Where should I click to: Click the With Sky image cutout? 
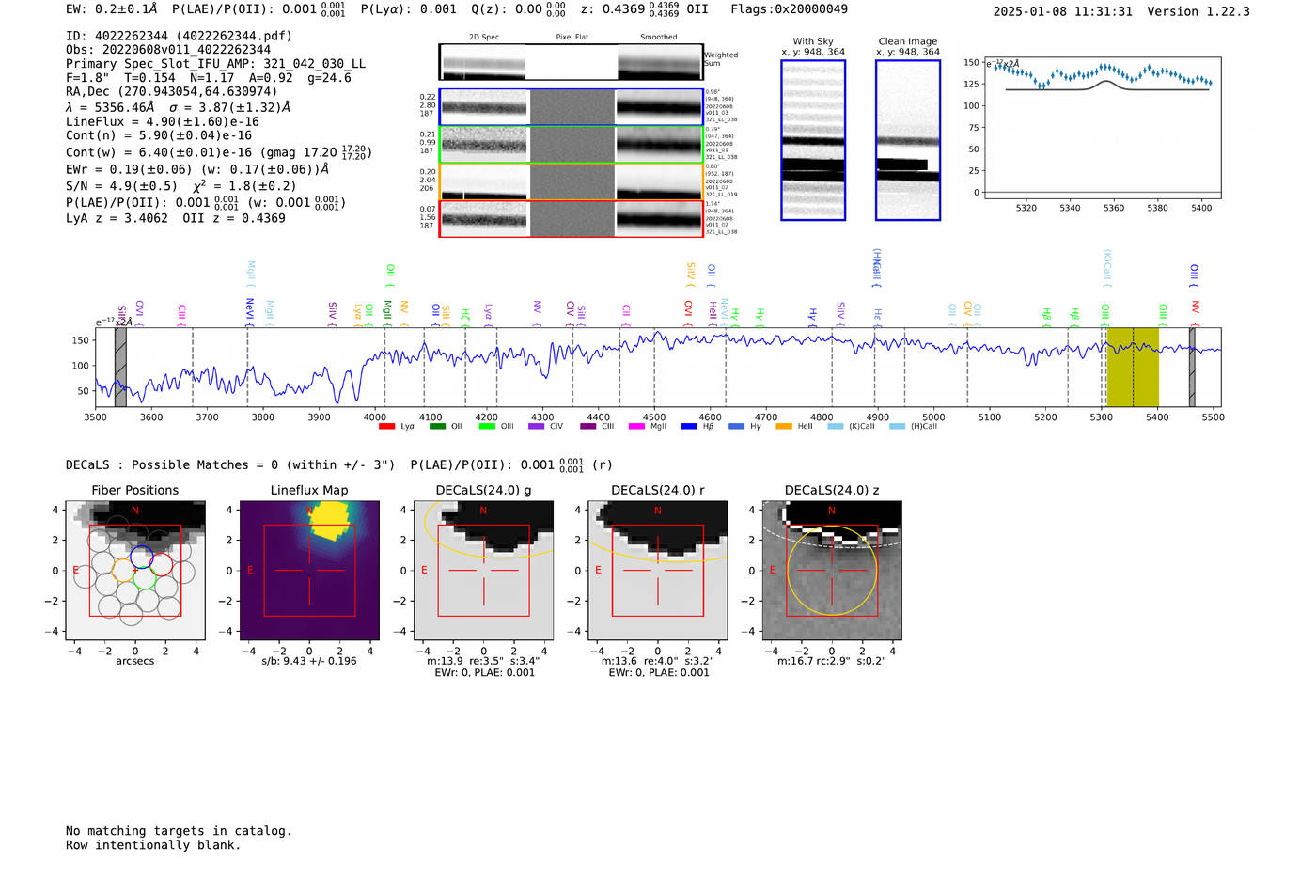point(813,140)
